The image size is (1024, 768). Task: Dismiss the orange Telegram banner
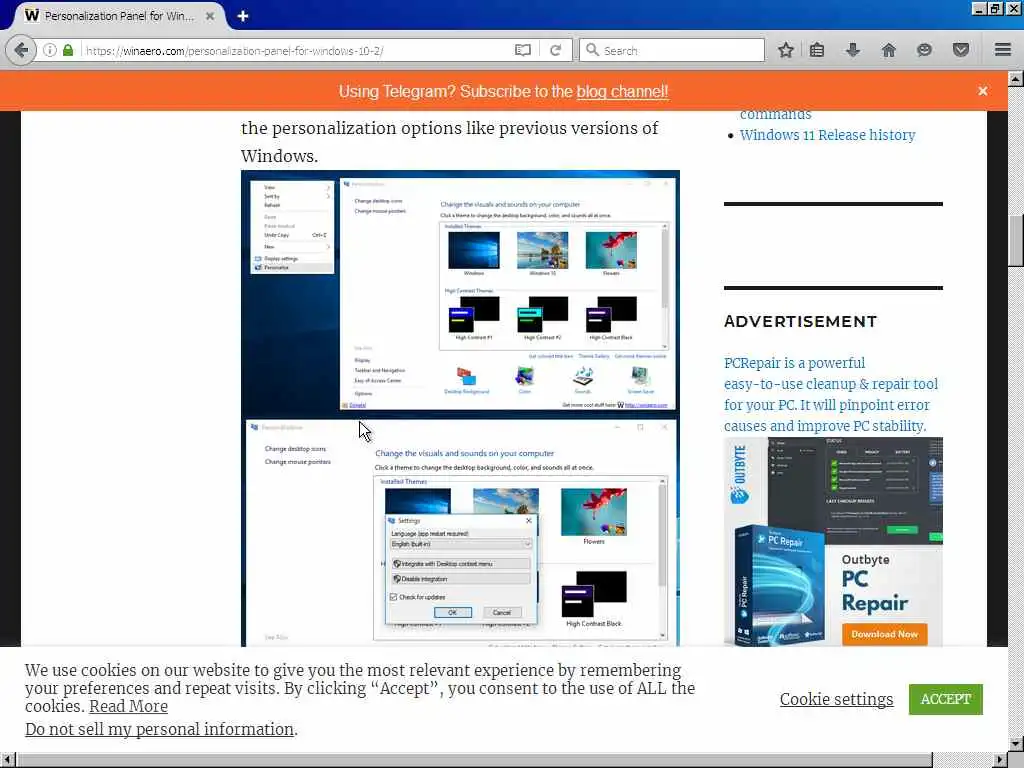tap(983, 91)
